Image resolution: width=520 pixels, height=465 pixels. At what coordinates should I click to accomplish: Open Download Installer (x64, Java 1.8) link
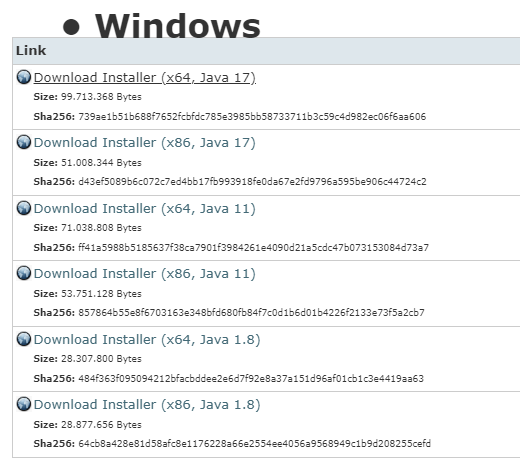click(147, 340)
